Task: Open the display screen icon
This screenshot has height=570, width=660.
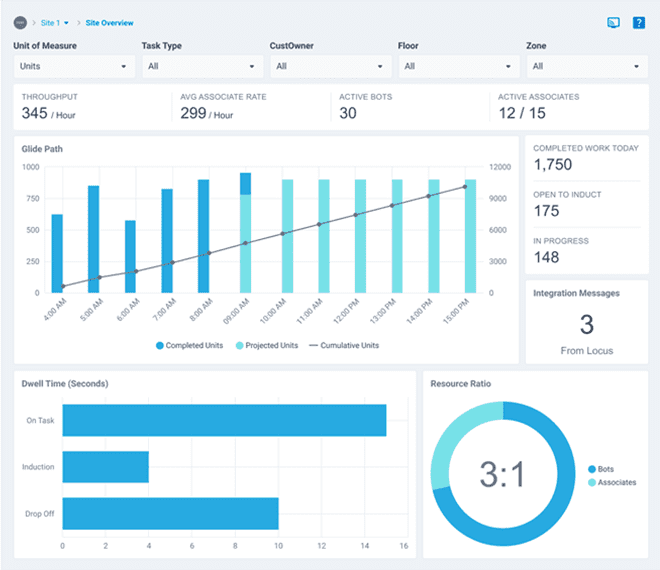Action: 613,23
